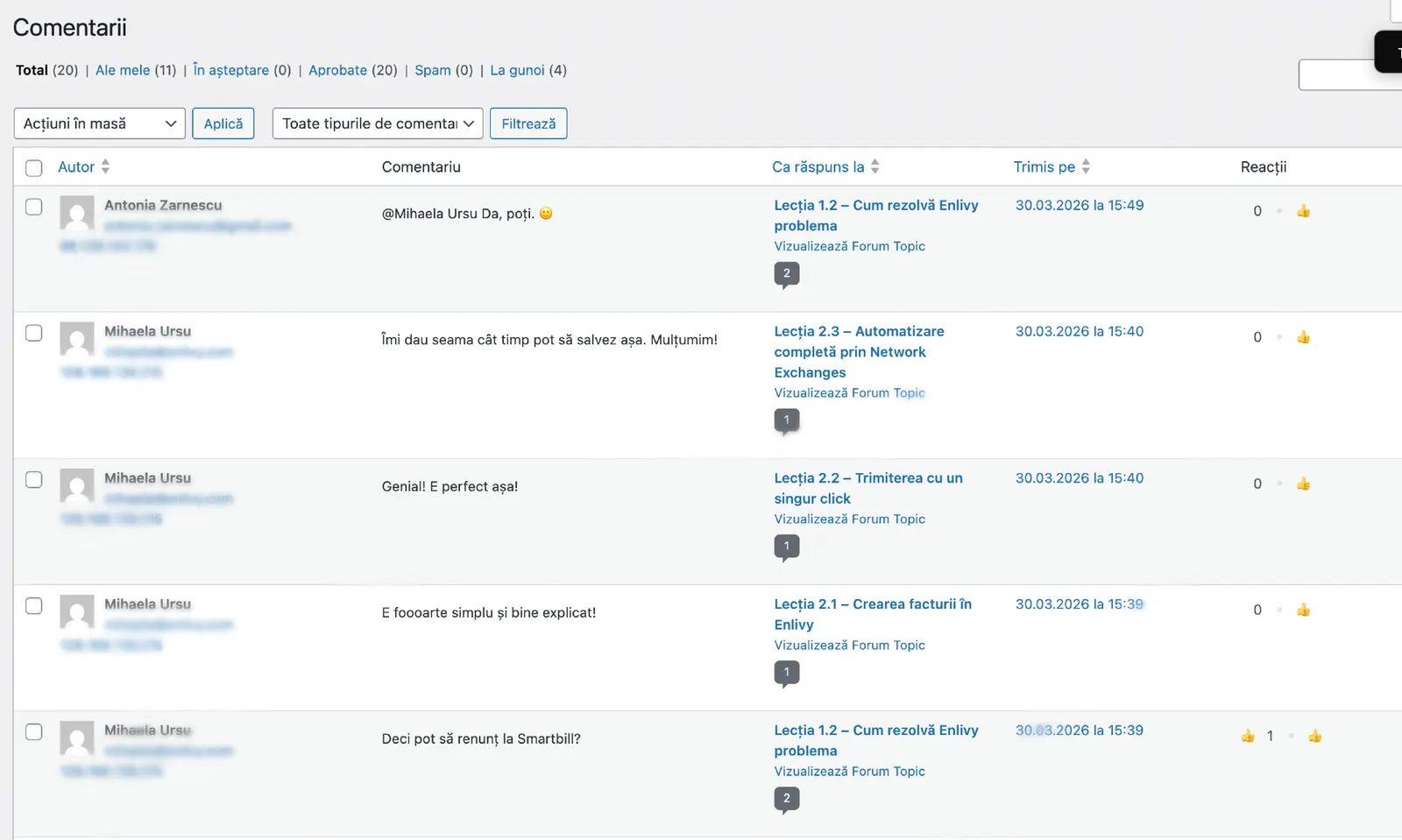Click Vizualizează Forum Topic under Lecția 2.1

point(850,646)
